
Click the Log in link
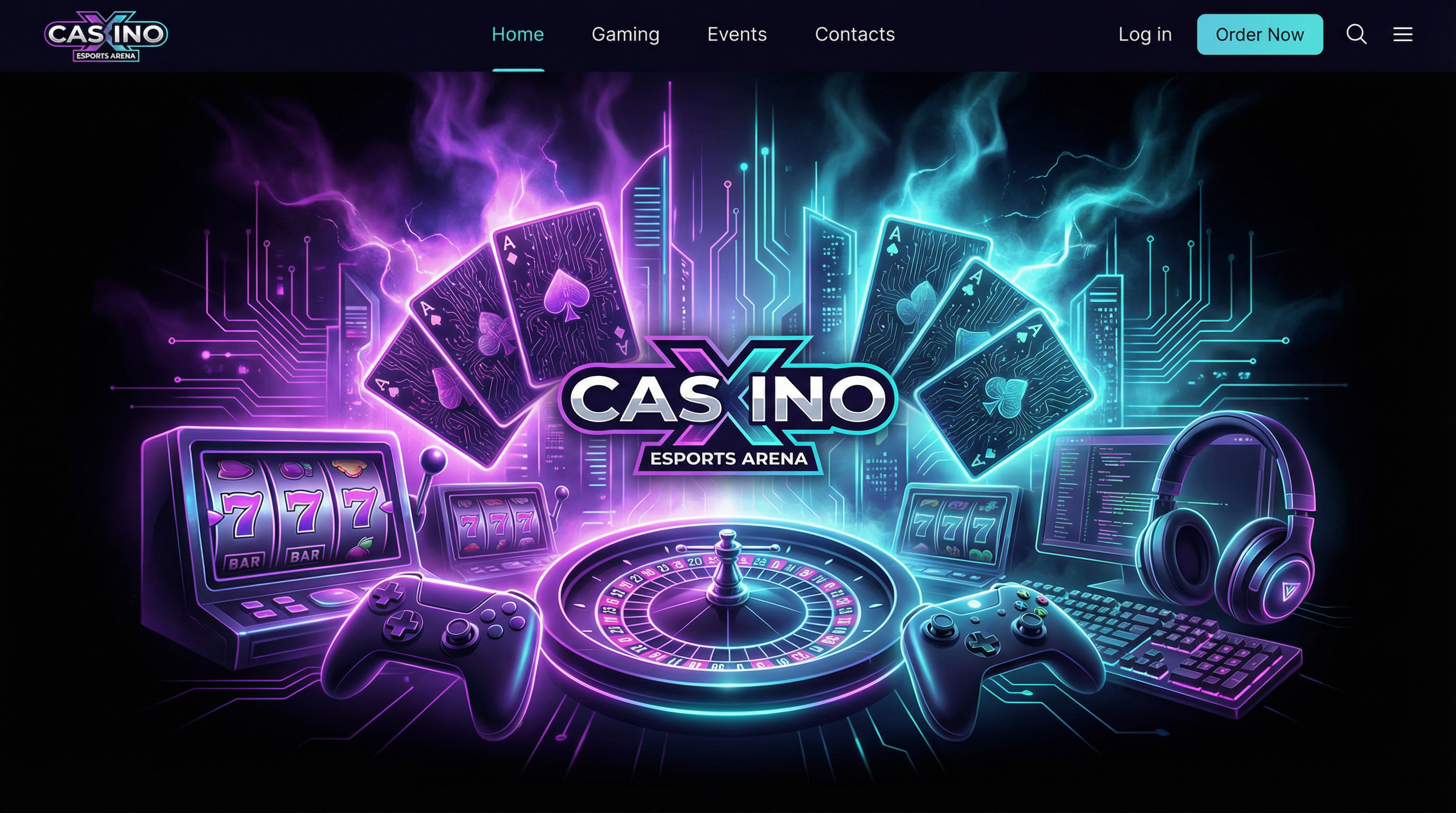[x=1144, y=34]
